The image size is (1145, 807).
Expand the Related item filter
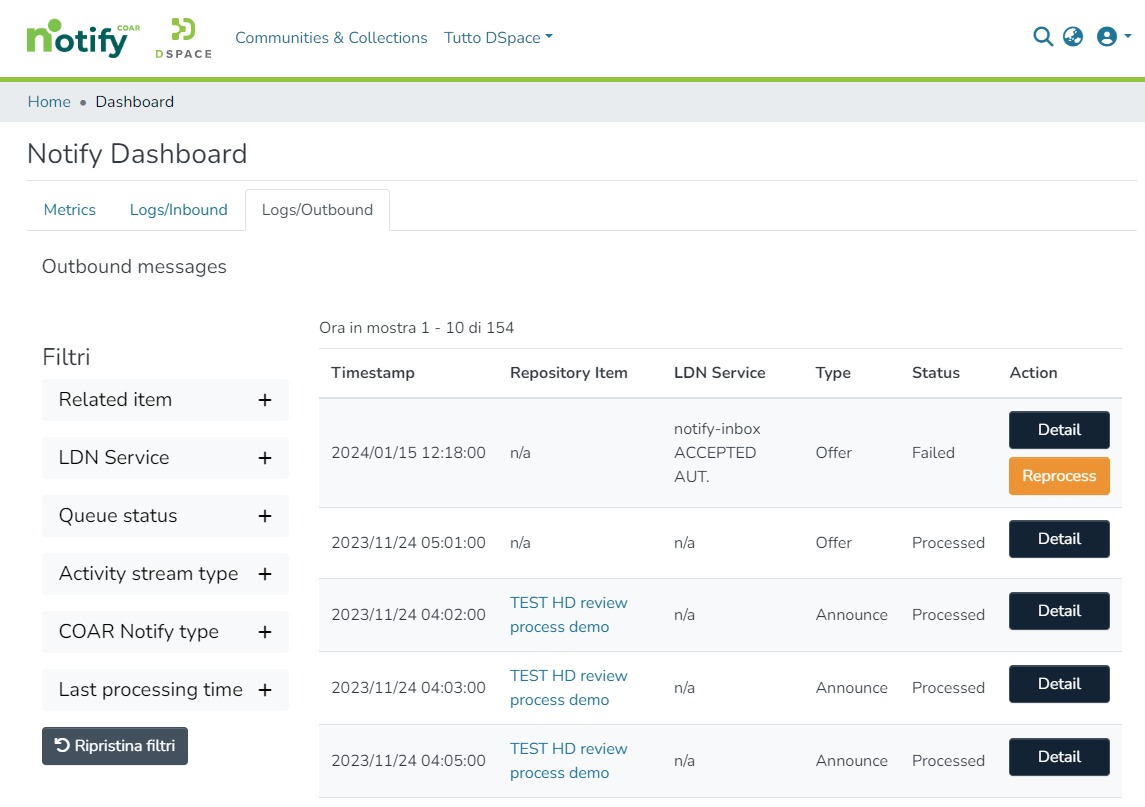[265, 400]
